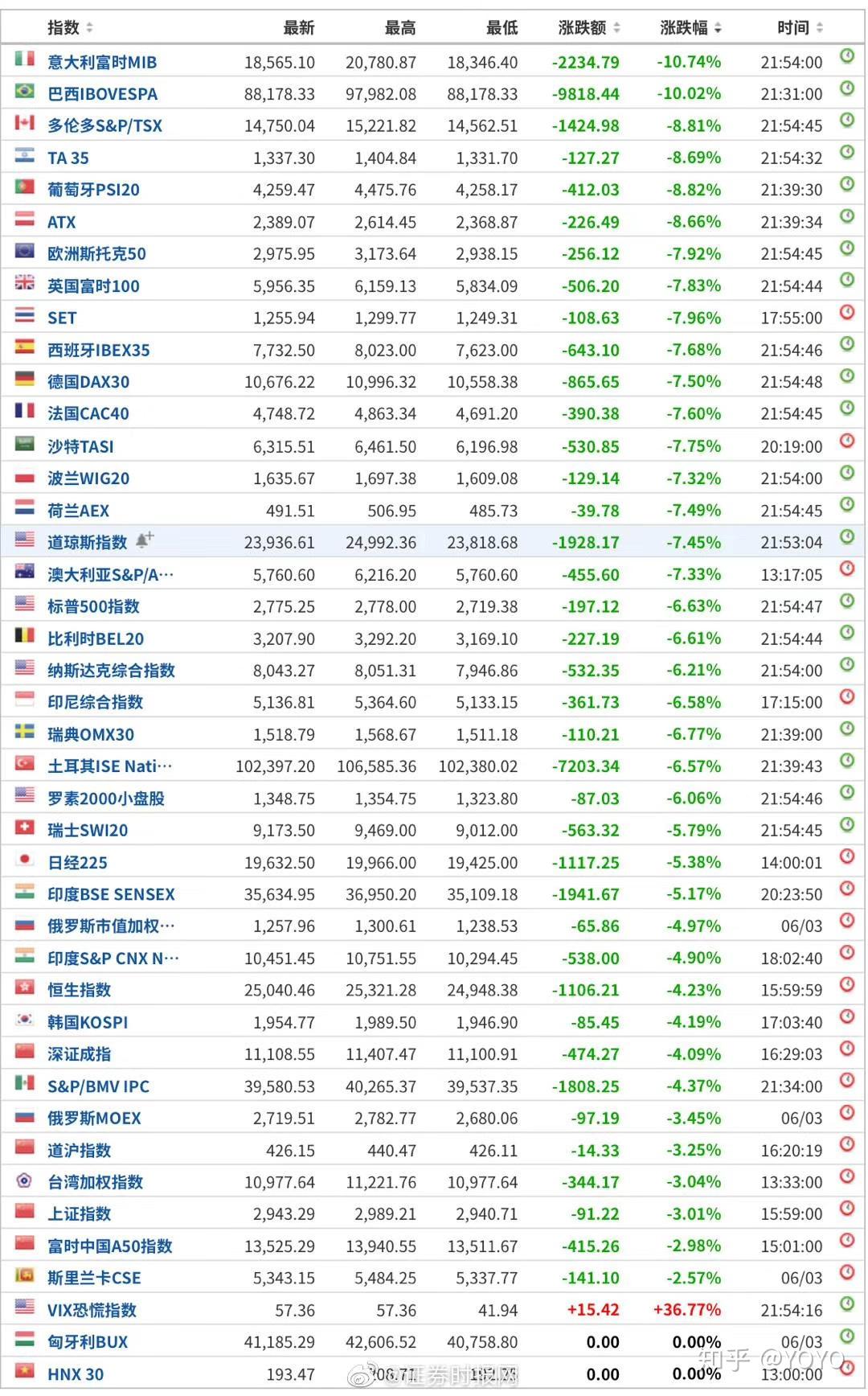Click the 102,397.20 latest value
The height and width of the screenshot is (1396, 868).
coord(276,766)
